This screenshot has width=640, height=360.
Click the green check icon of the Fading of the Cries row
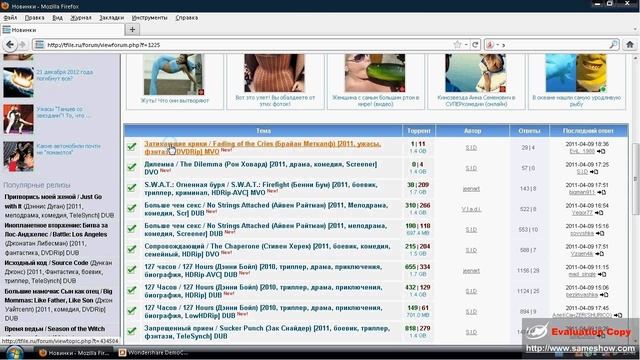[131, 147]
